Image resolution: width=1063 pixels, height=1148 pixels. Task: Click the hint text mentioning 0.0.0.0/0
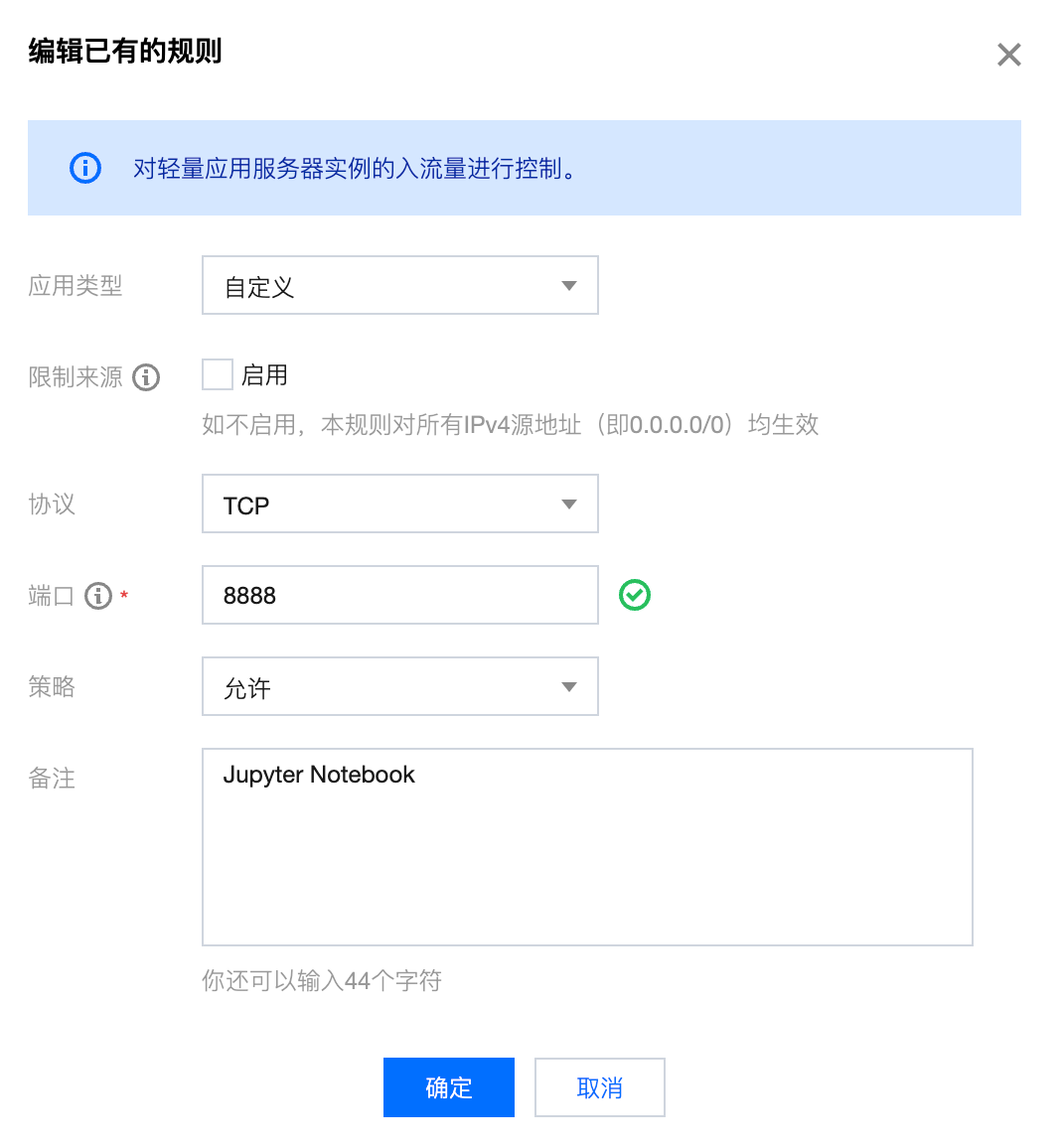click(510, 425)
